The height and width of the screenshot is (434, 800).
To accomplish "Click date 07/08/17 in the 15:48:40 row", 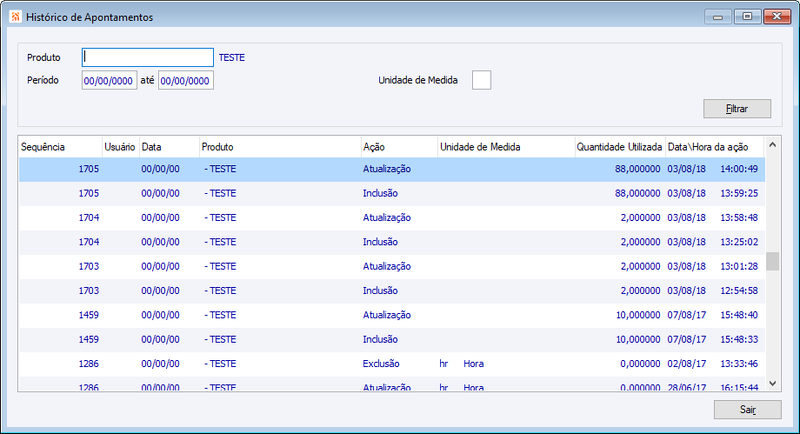I will click(687, 315).
